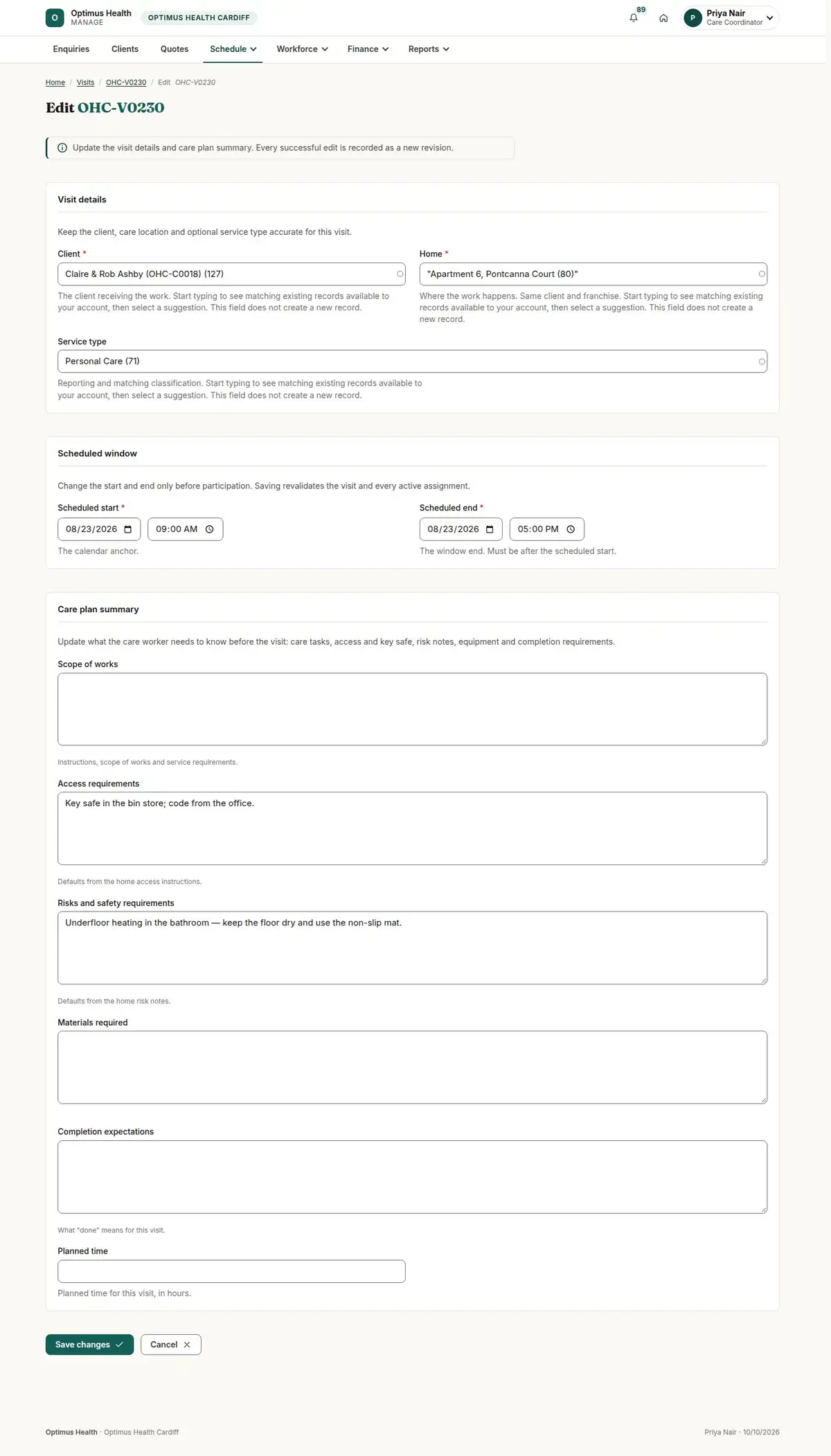Click the Scheduled end date 08/23/2026
Image resolution: width=831 pixels, height=1456 pixels.
453,529
